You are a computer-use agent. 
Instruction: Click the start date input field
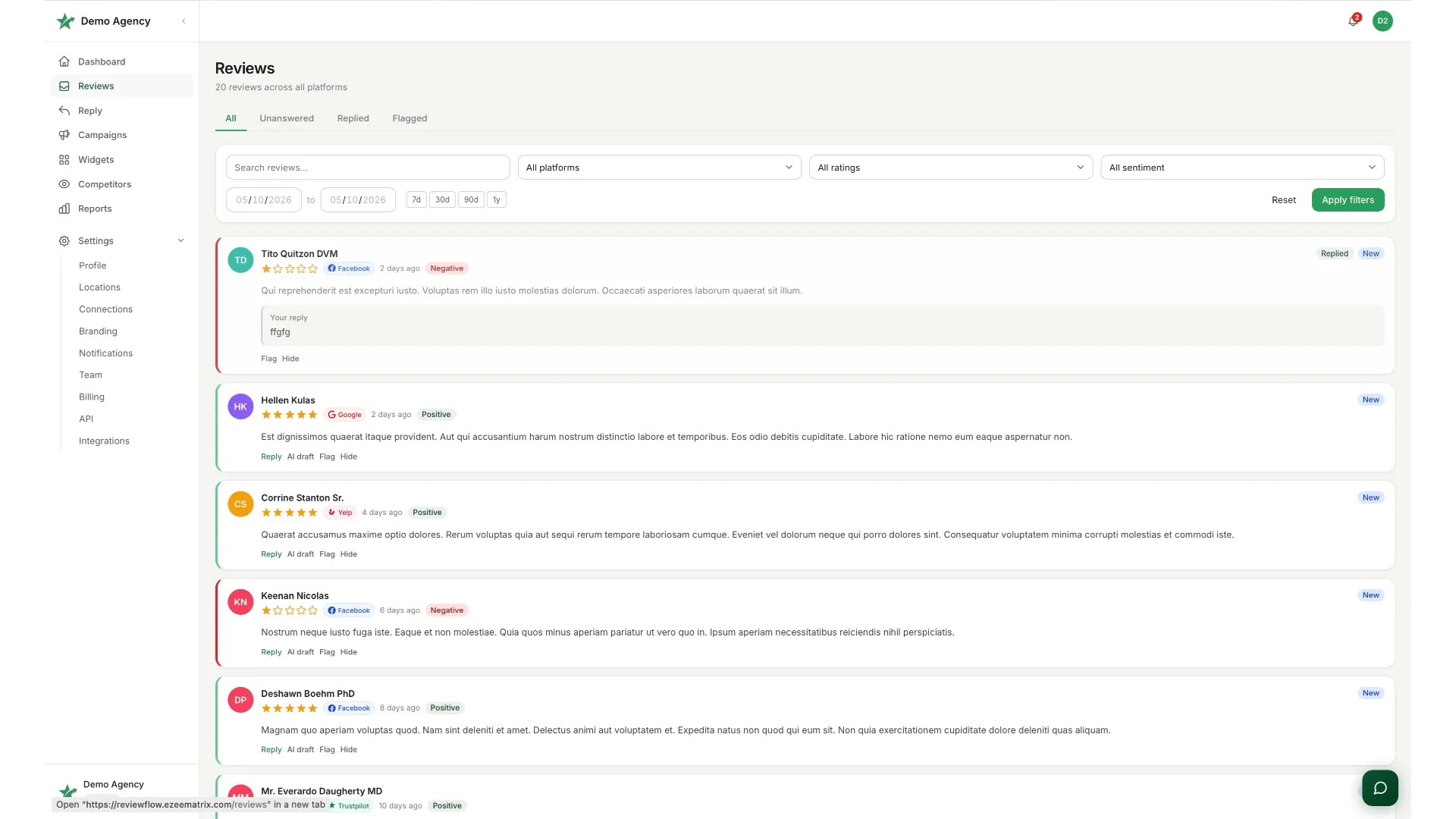(264, 200)
